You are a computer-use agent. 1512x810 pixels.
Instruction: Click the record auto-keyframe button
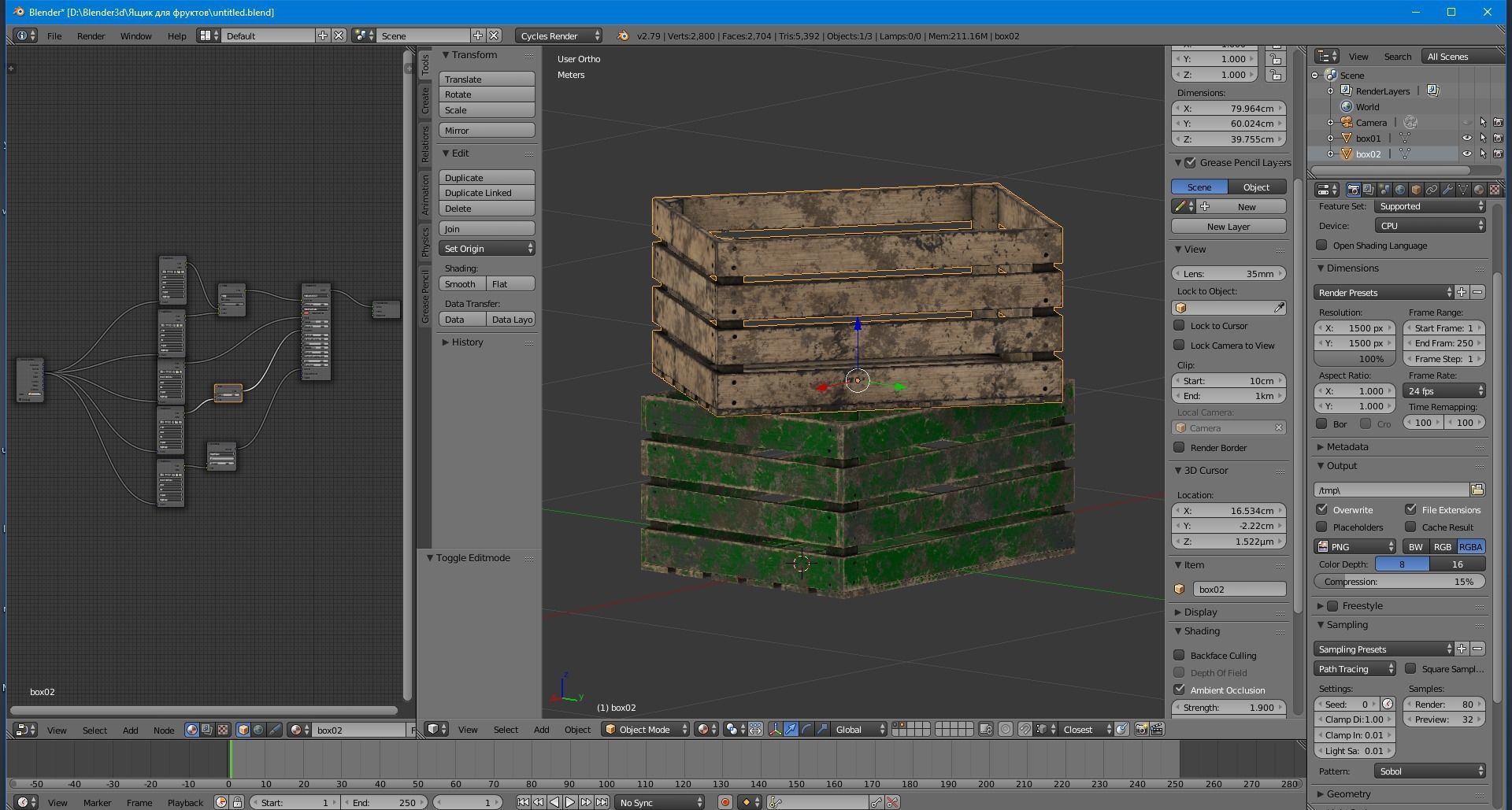(x=724, y=802)
